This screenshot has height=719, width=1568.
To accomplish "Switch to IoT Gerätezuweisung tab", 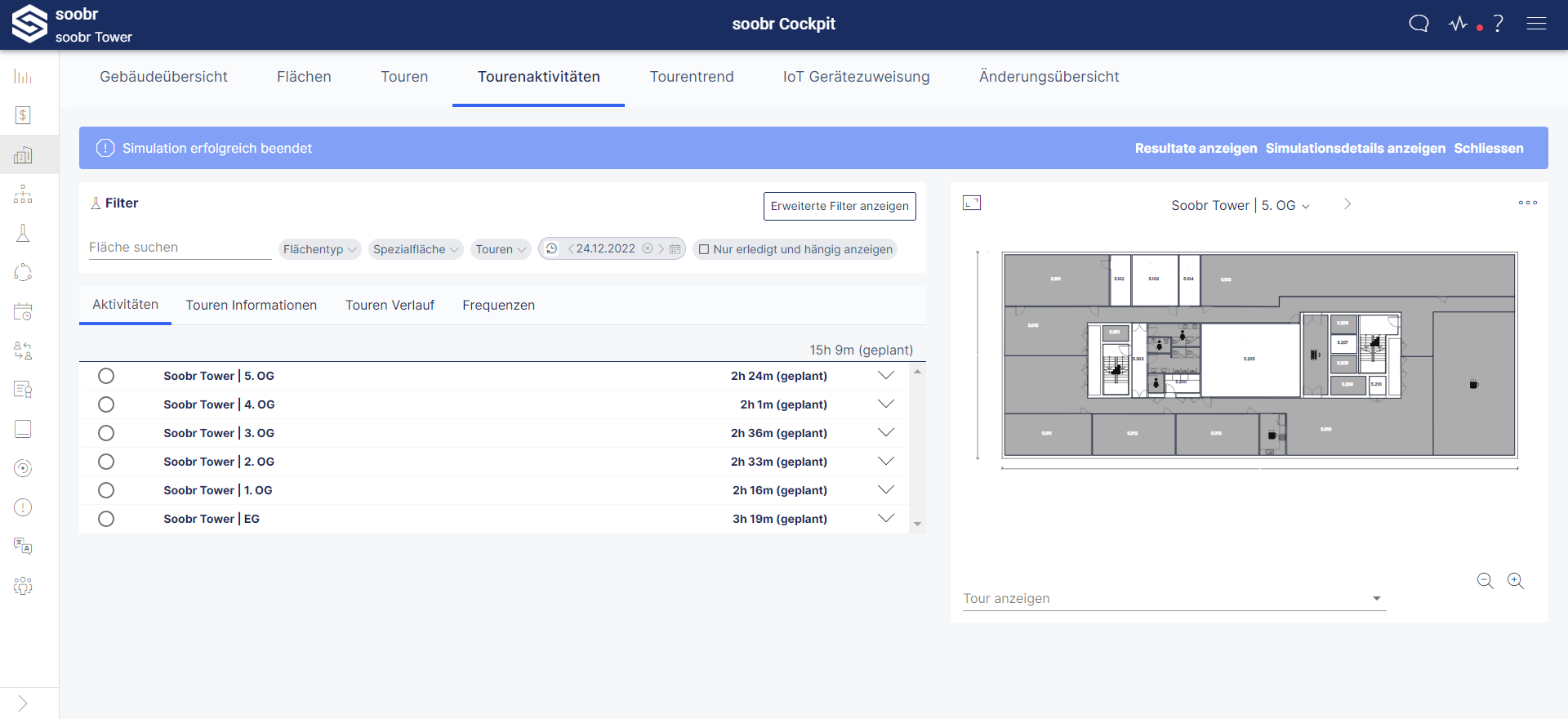I will [x=857, y=77].
